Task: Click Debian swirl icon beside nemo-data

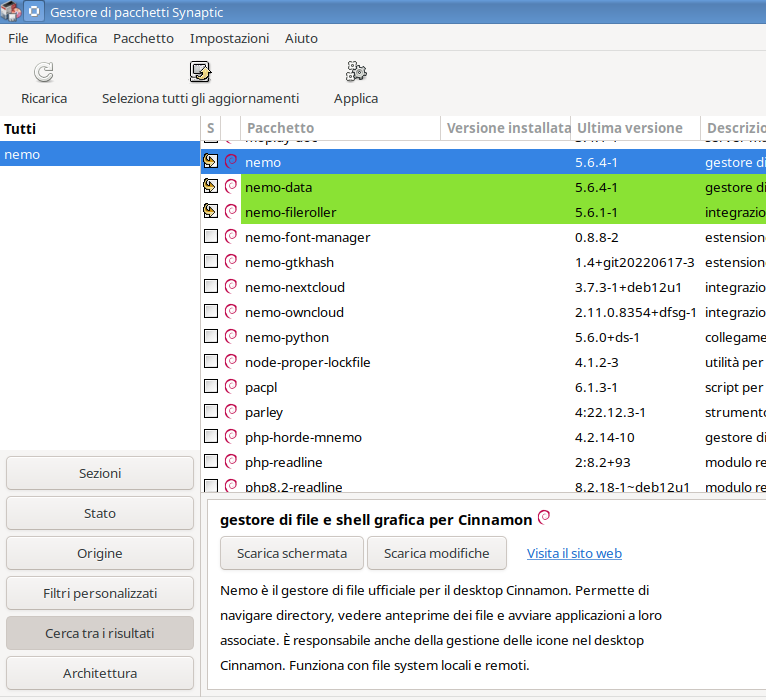Action: coord(231,186)
